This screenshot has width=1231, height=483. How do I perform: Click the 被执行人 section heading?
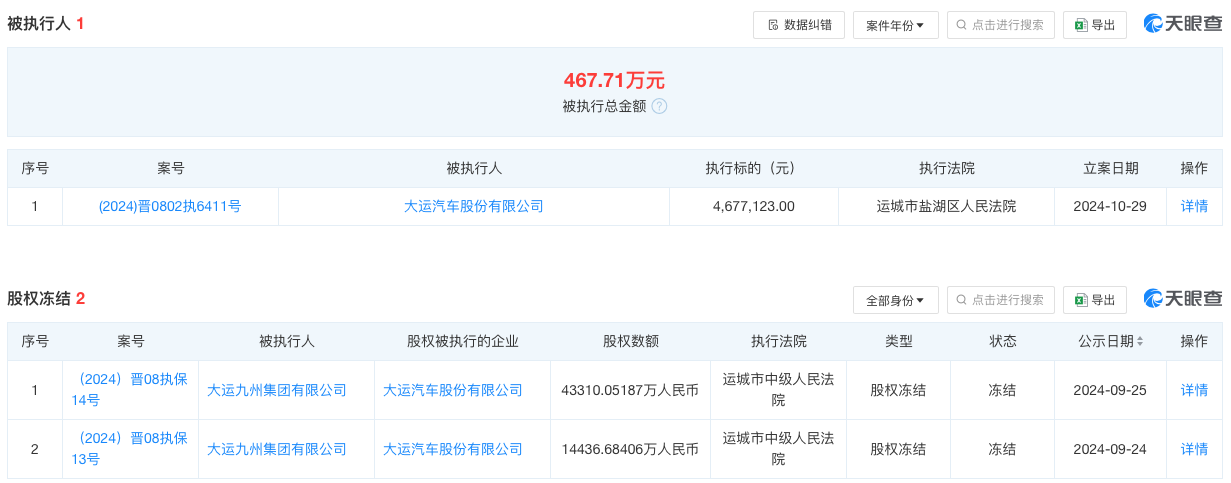pyautogui.click(x=39, y=23)
